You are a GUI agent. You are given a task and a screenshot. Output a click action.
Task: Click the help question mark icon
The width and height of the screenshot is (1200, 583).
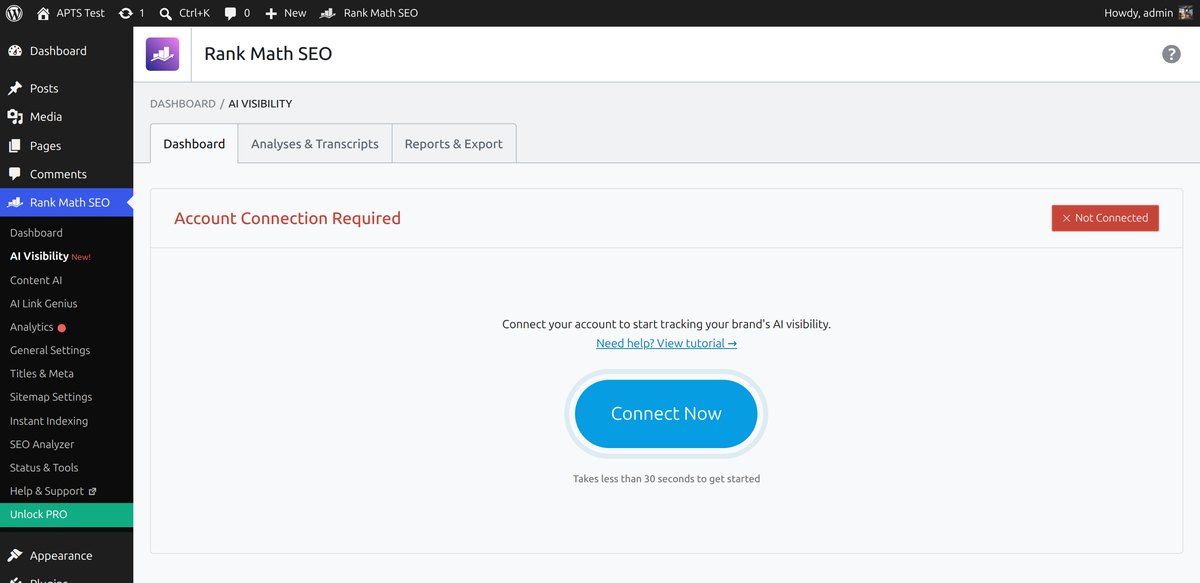pos(1171,54)
